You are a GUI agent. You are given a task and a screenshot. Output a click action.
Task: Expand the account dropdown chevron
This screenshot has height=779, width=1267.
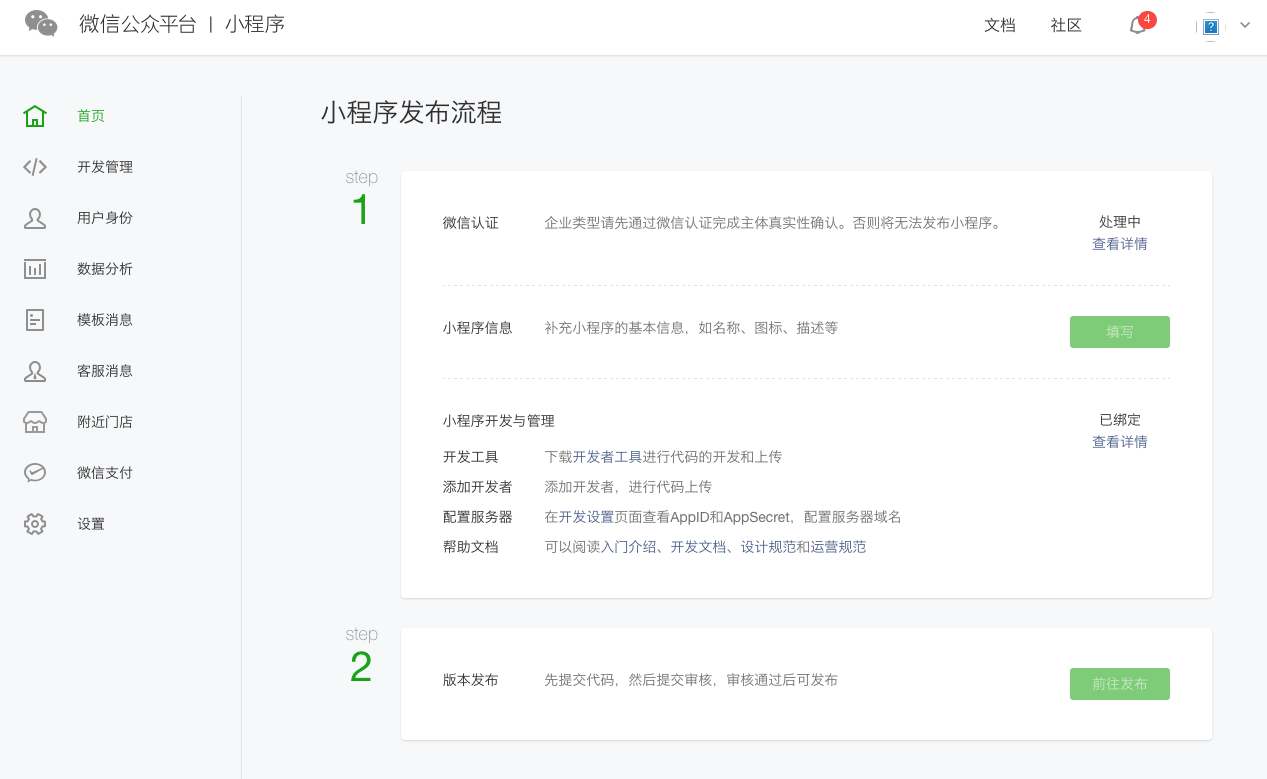[x=1244, y=27]
